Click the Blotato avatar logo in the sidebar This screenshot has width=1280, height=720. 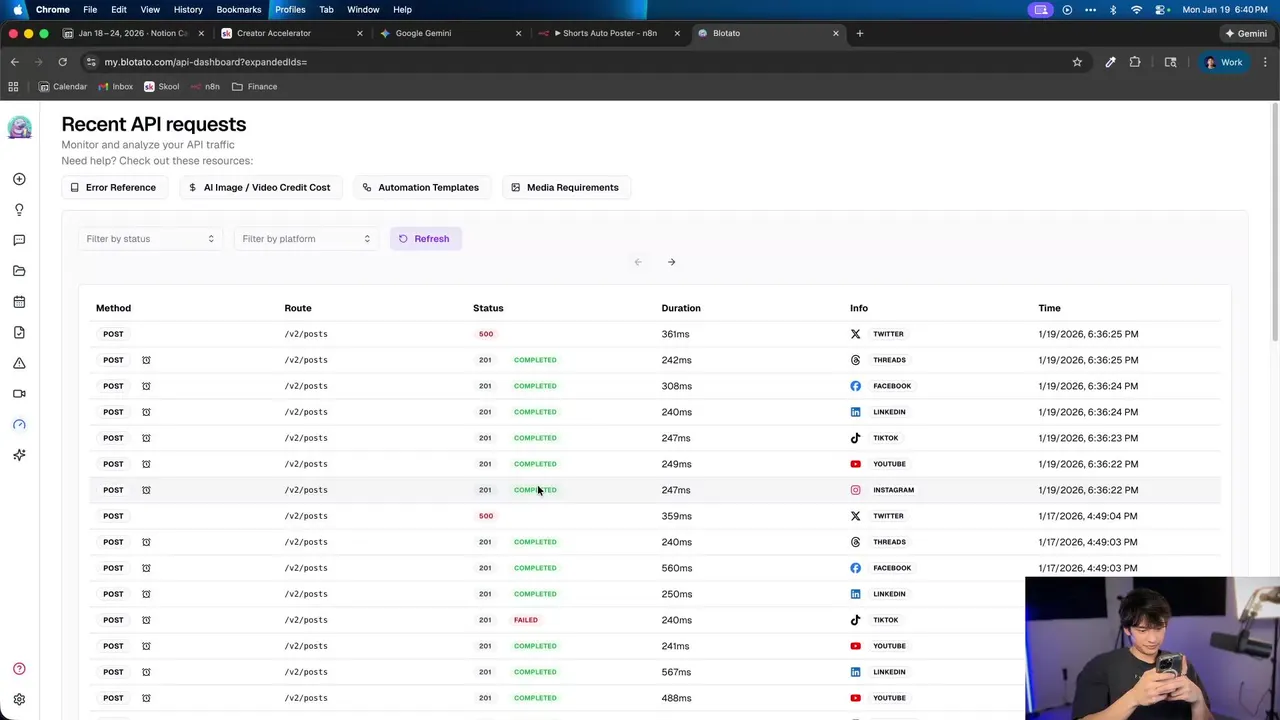click(x=19, y=127)
